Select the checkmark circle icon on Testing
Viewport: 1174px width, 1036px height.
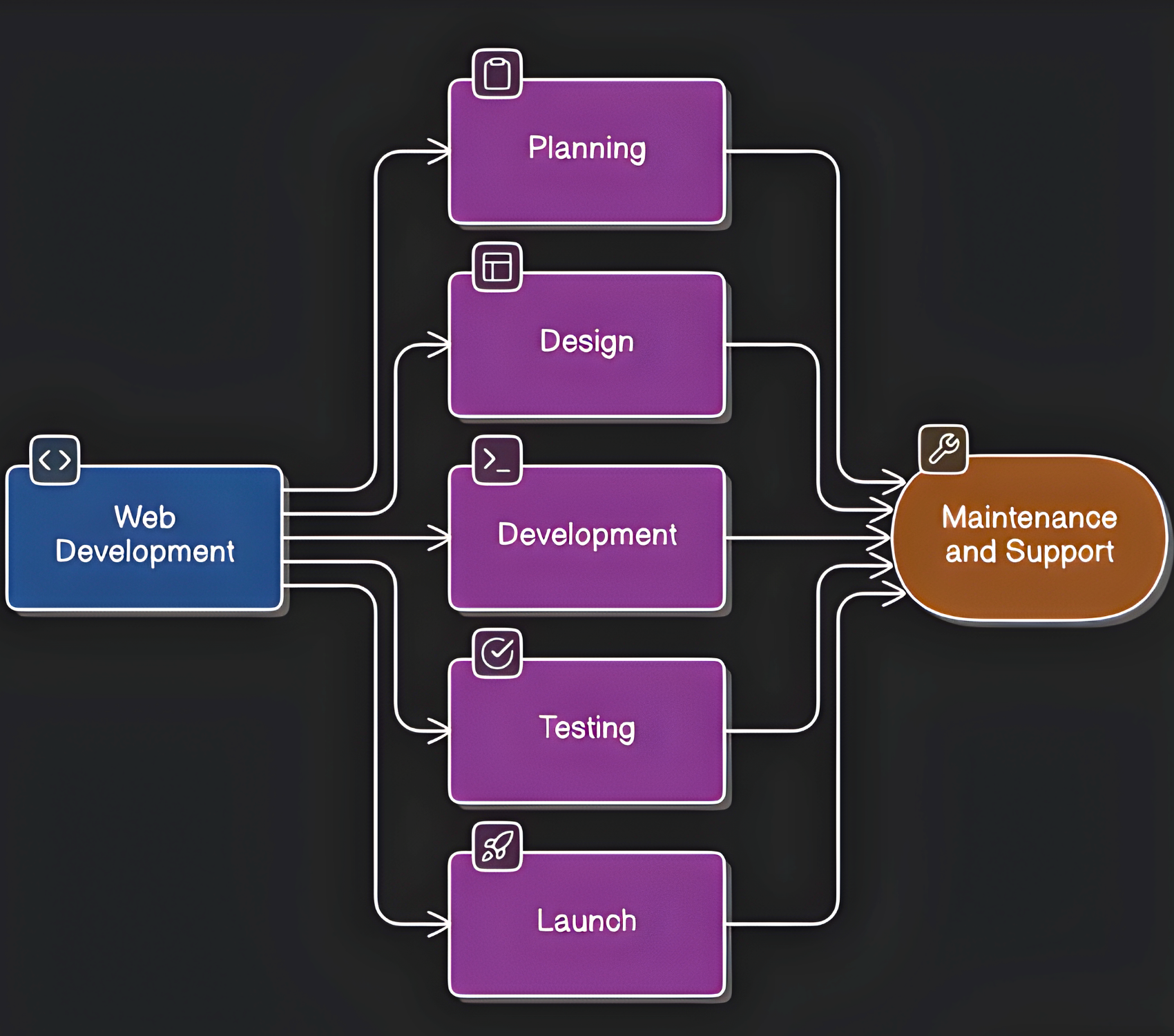click(x=497, y=653)
